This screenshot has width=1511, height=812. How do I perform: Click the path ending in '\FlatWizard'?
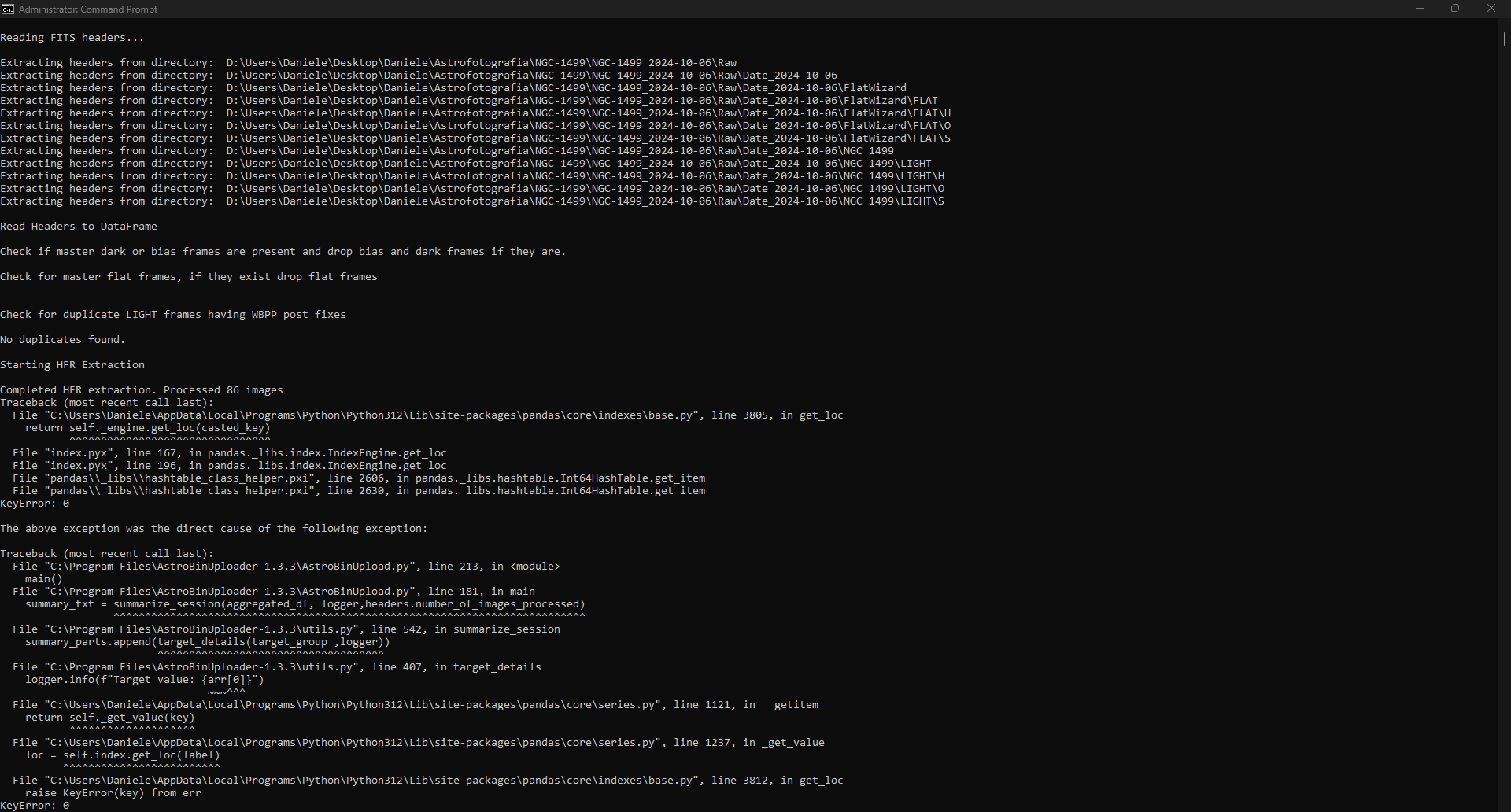[x=567, y=88]
